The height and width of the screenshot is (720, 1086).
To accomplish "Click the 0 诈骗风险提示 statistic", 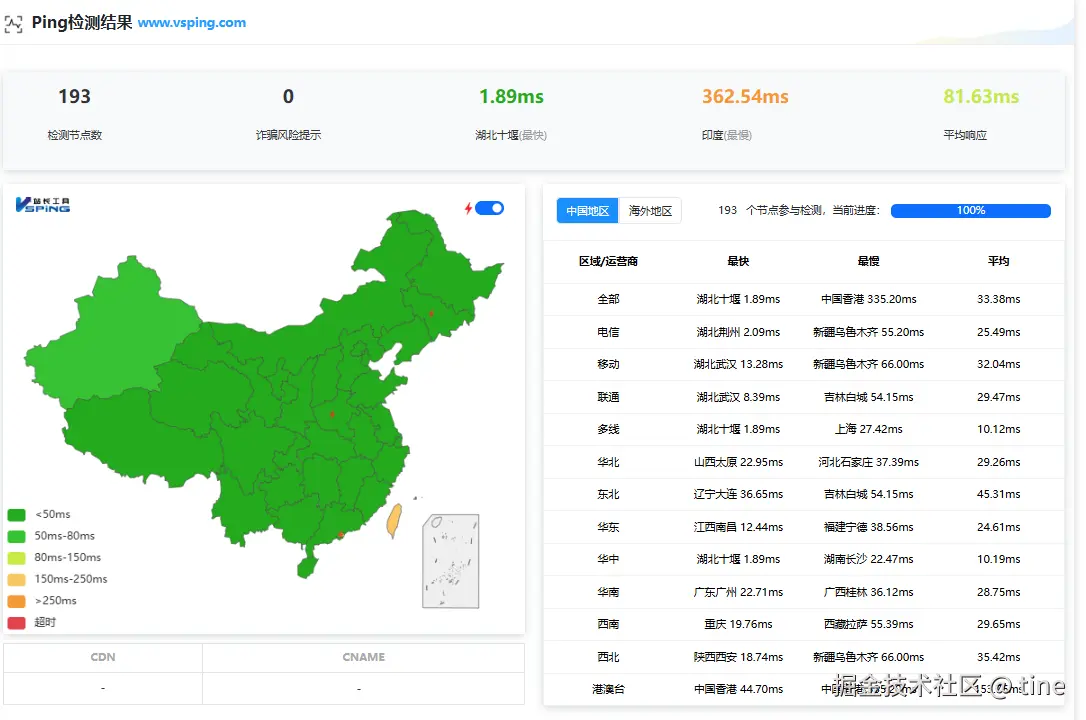I will (x=288, y=96).
